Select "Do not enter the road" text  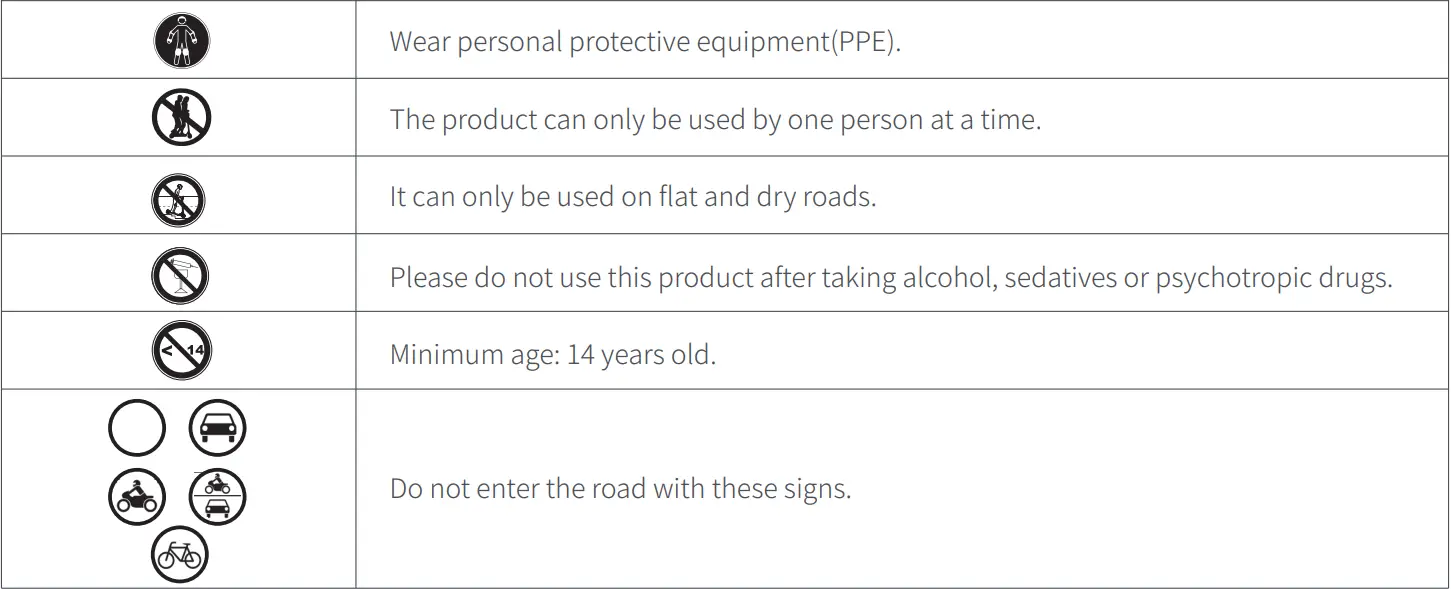(620, 489)
